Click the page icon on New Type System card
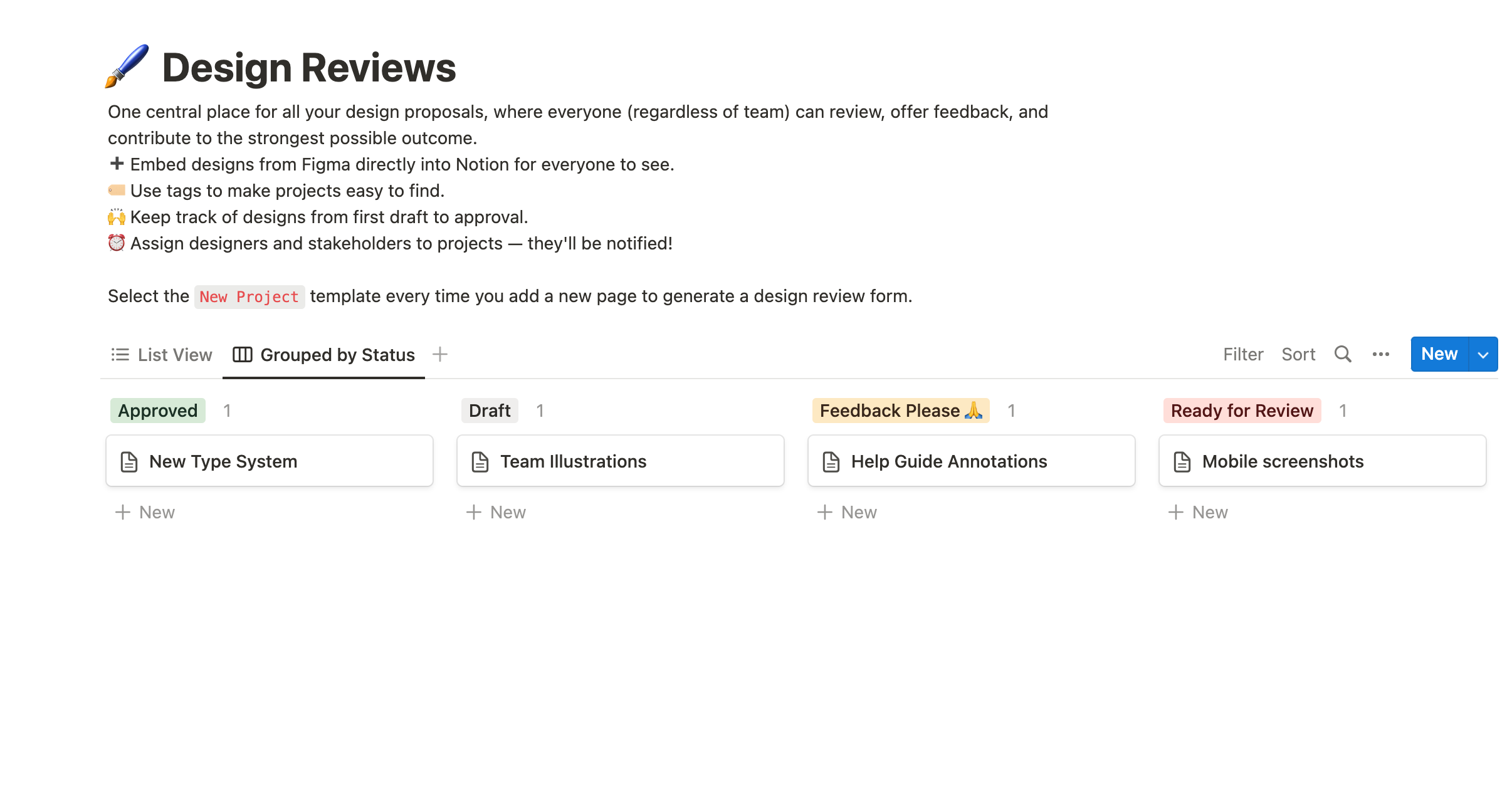The image size is (1512, 791). (x=129, y=461)
